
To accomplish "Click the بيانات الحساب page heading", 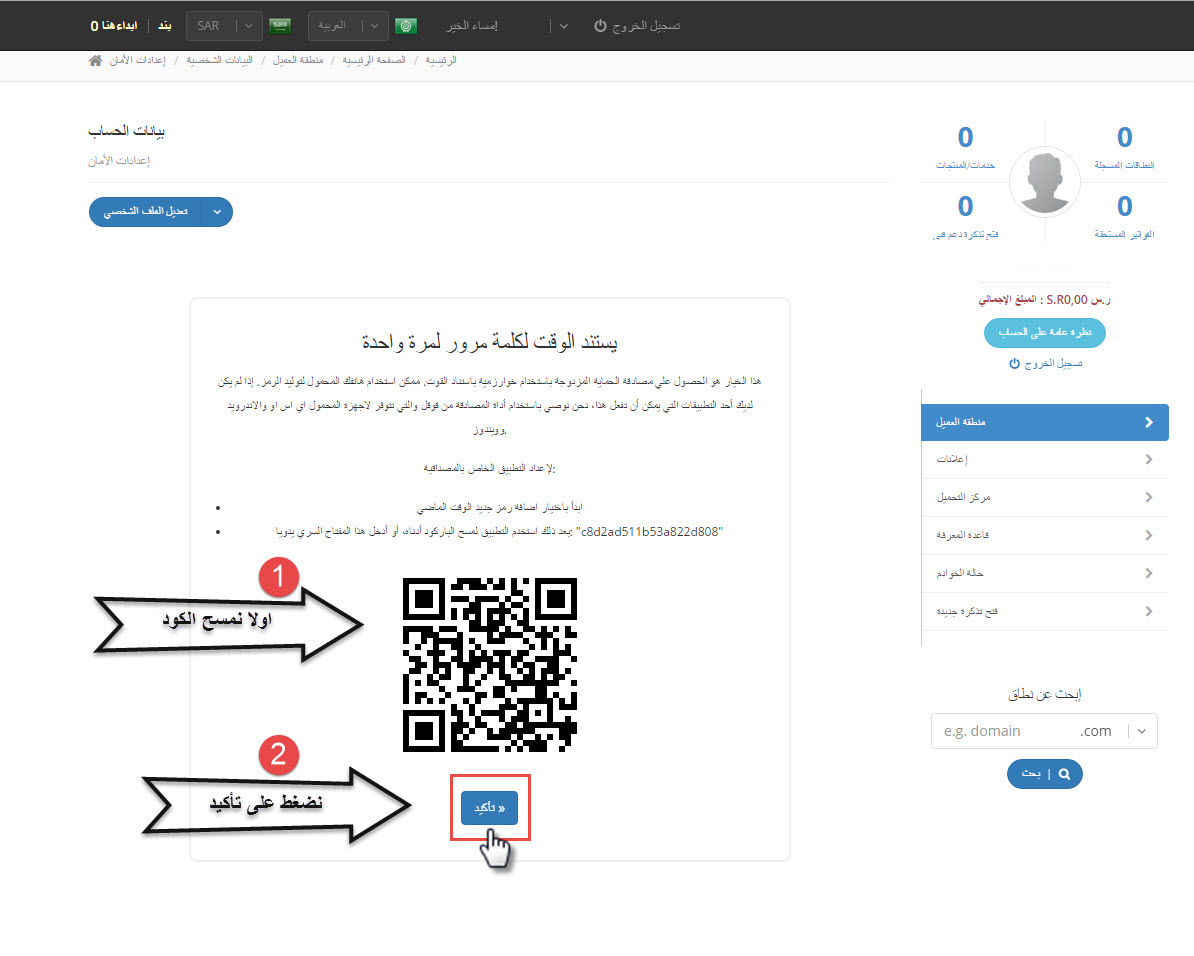I will pyautogui.click(x=126, y=131).
